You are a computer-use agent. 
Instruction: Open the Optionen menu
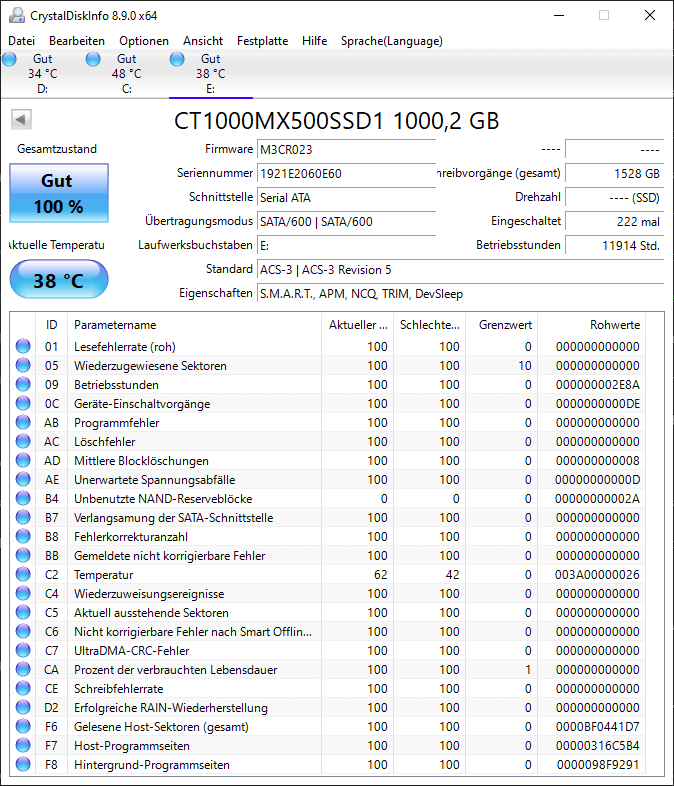(144, 41)
